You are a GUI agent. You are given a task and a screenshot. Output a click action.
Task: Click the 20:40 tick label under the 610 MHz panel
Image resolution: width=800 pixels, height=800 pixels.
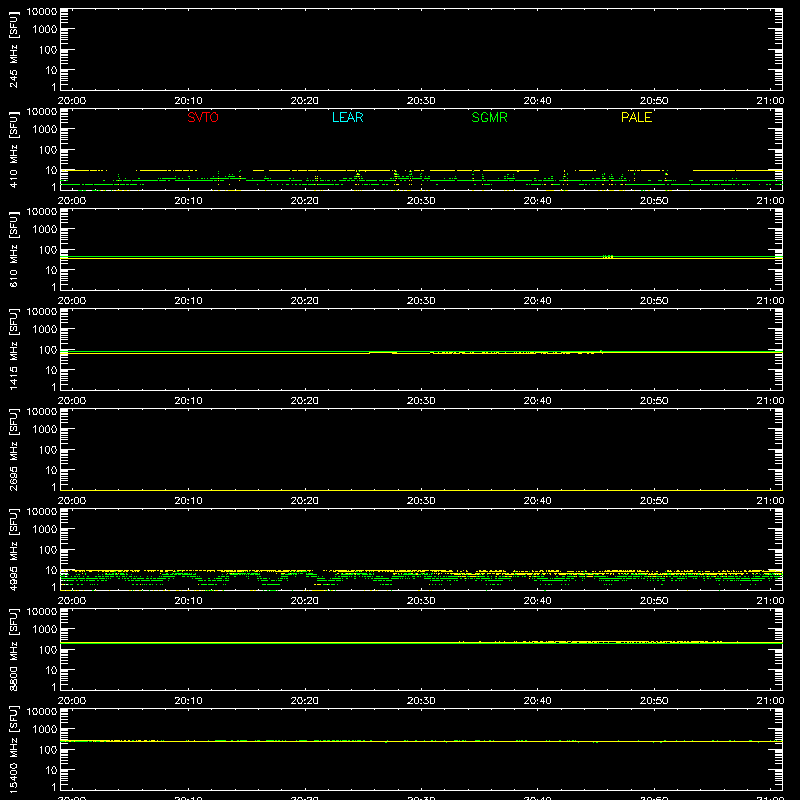pyautogui.click(x=537, y=301)
